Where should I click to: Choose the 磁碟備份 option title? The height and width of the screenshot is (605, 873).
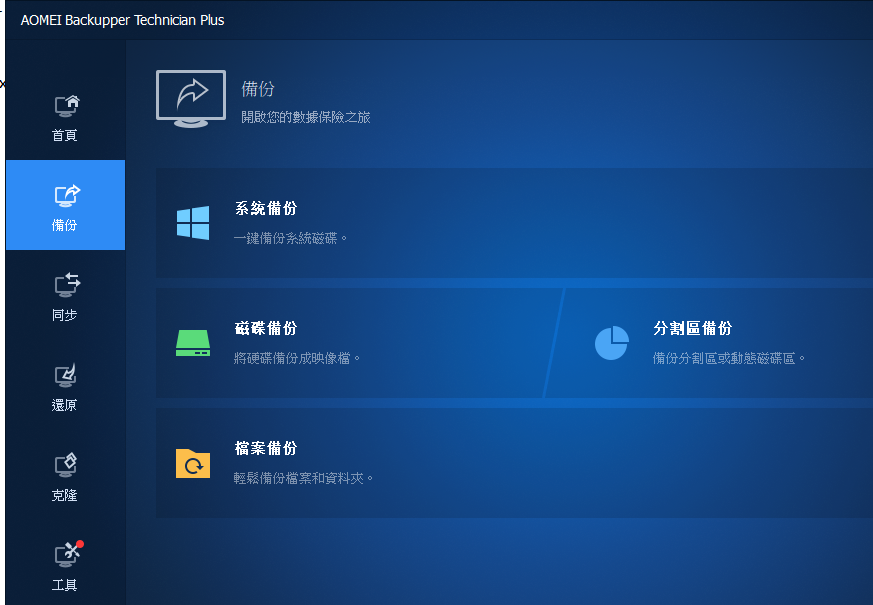(266, 328)
